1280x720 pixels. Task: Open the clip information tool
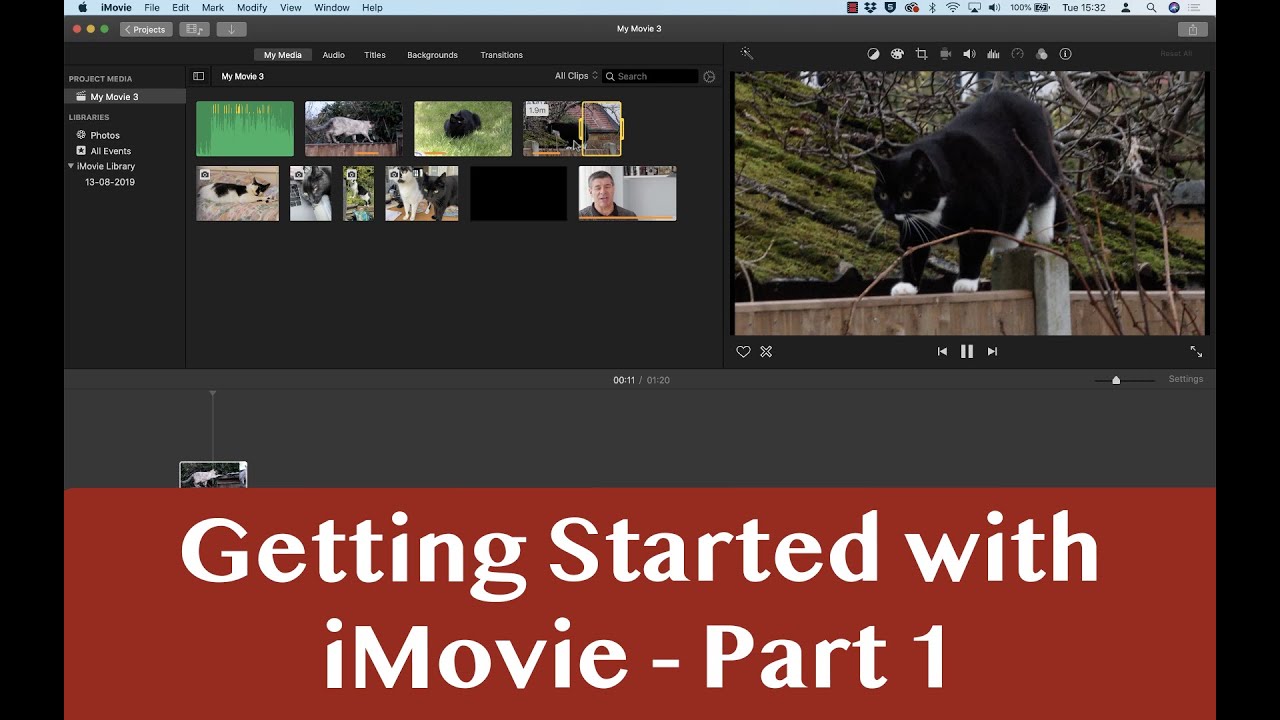[x=1065, y=54]
